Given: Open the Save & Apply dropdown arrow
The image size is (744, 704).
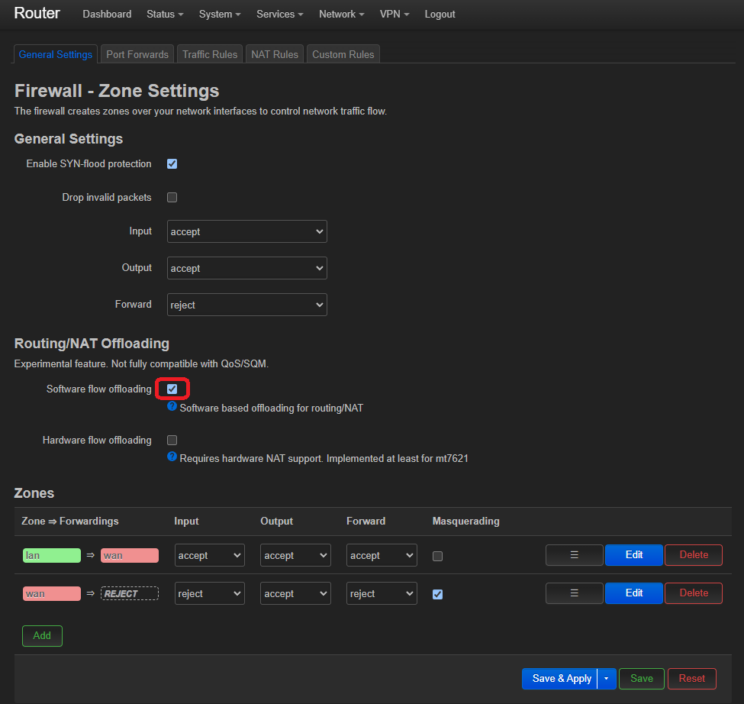Looking at the screenshot, I should point(607,678).
